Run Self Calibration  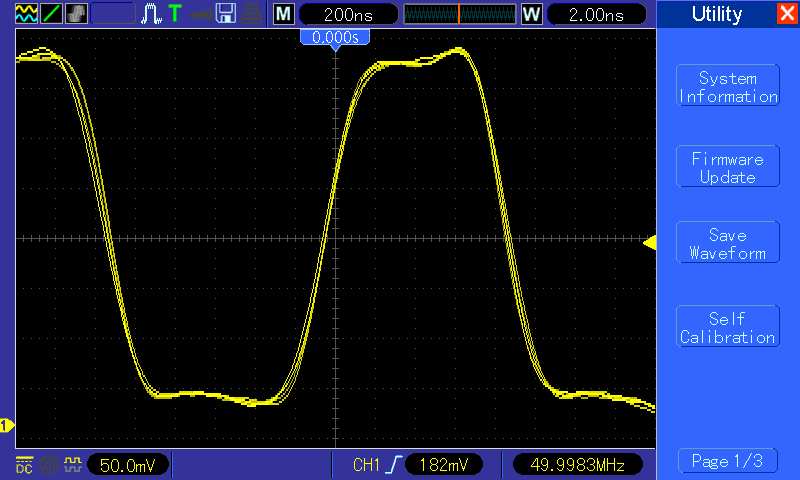[x=728, y=326]
